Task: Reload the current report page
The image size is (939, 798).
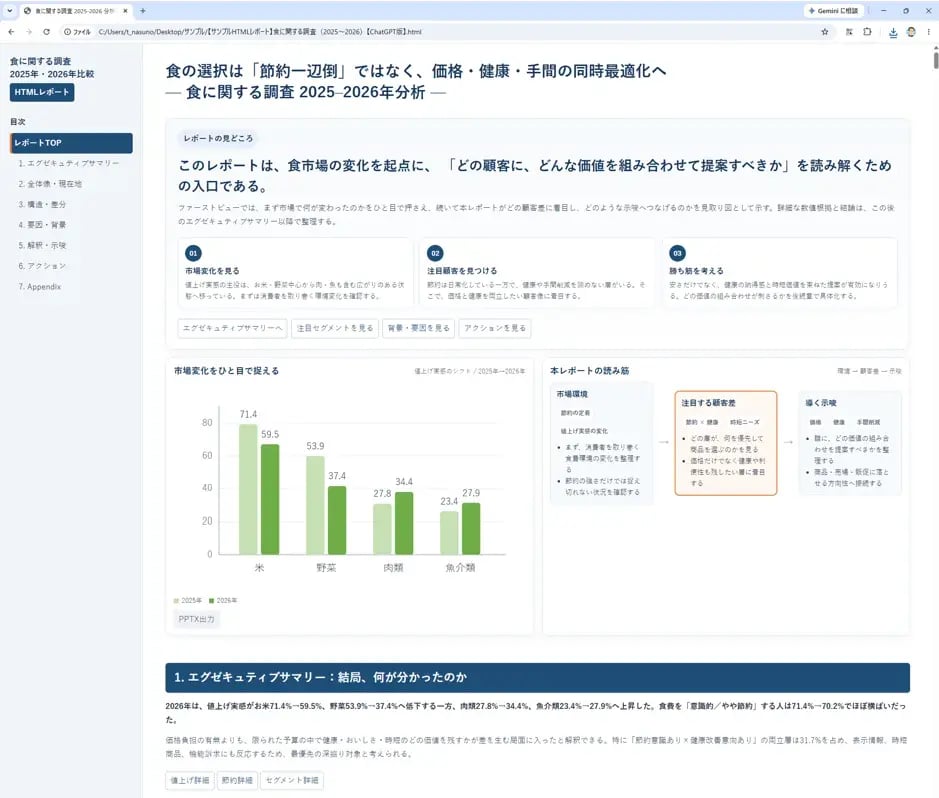Action: [x=46, y=32]
